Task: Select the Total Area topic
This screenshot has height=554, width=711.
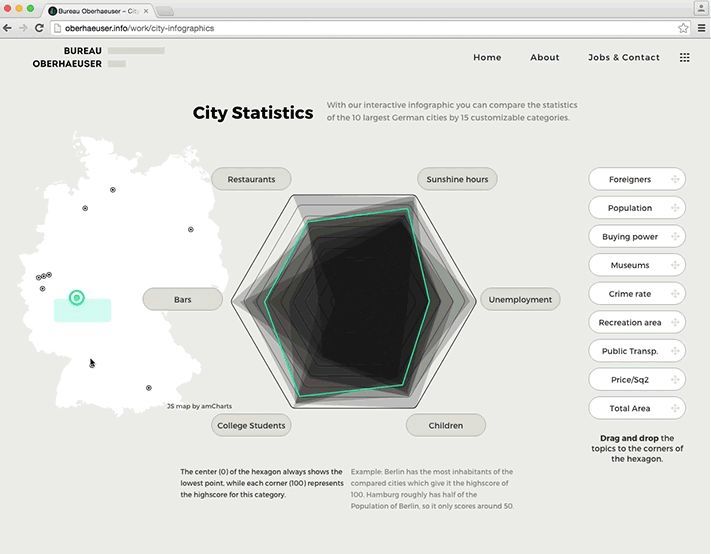Action: pos(637,408)
